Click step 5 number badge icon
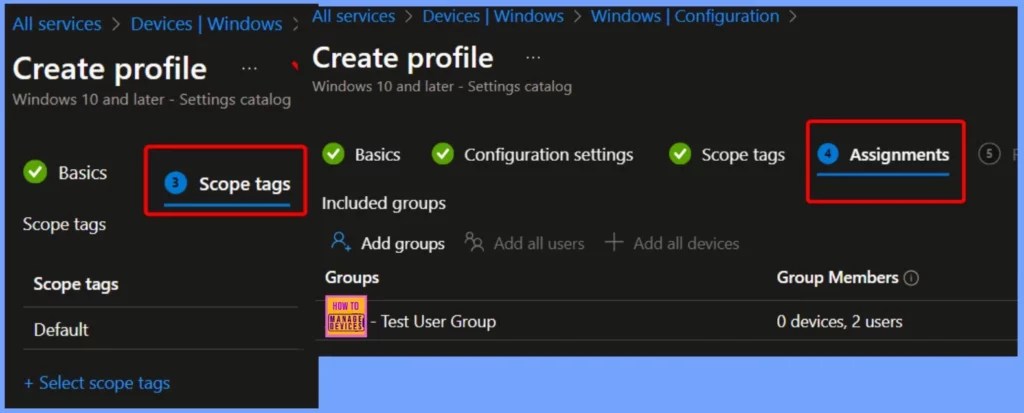1024x413 pixels. point(989,154)
